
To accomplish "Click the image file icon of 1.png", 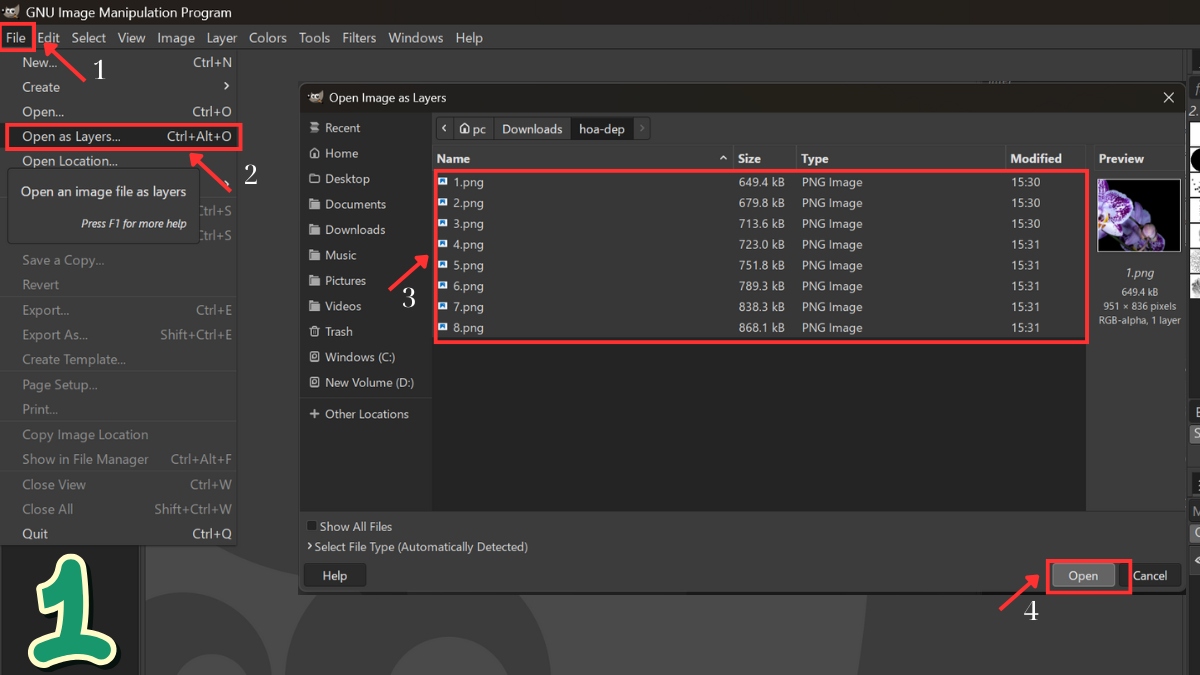I will click(443, 182).
